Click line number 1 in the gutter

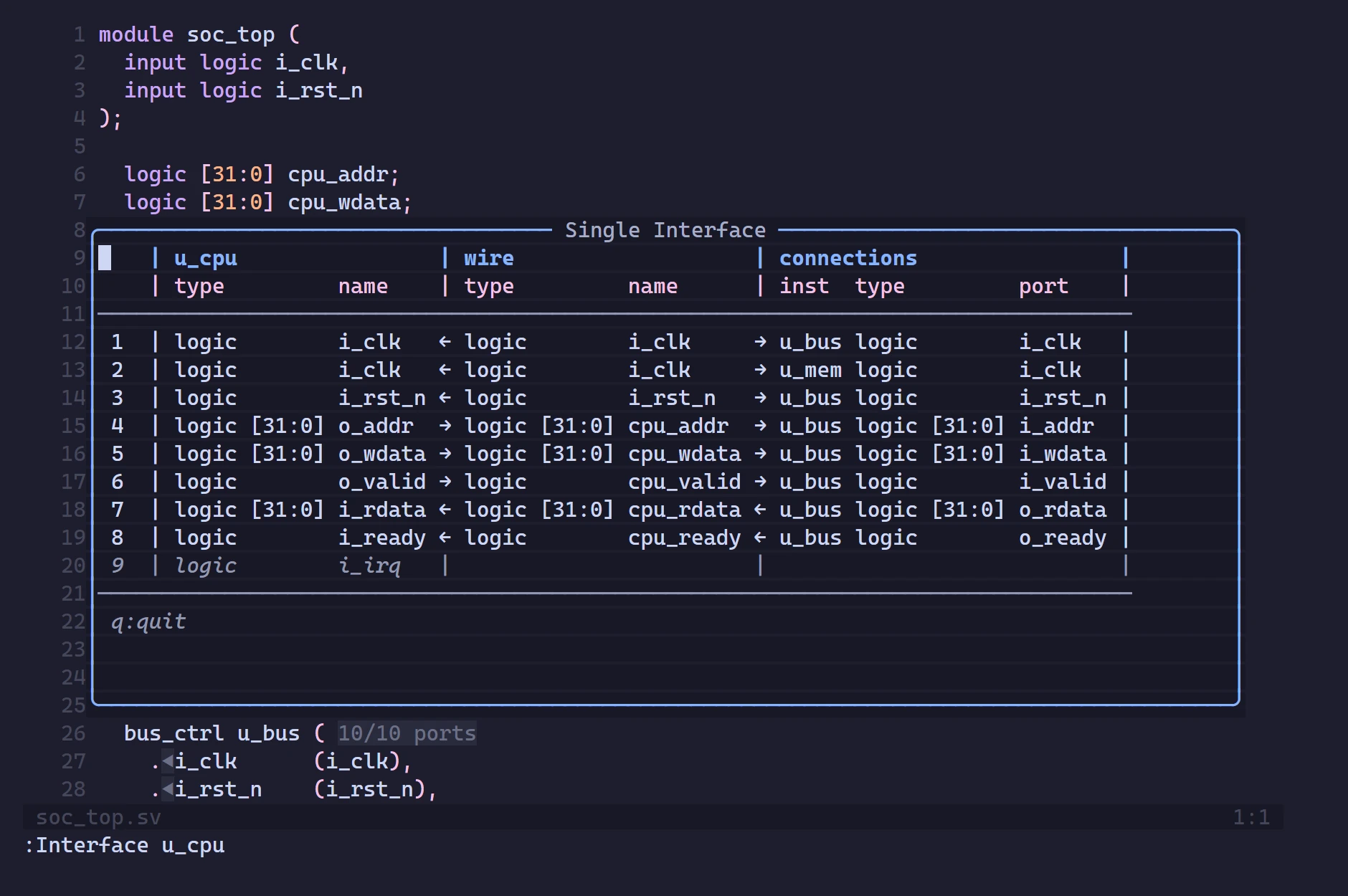pos(80,34)
